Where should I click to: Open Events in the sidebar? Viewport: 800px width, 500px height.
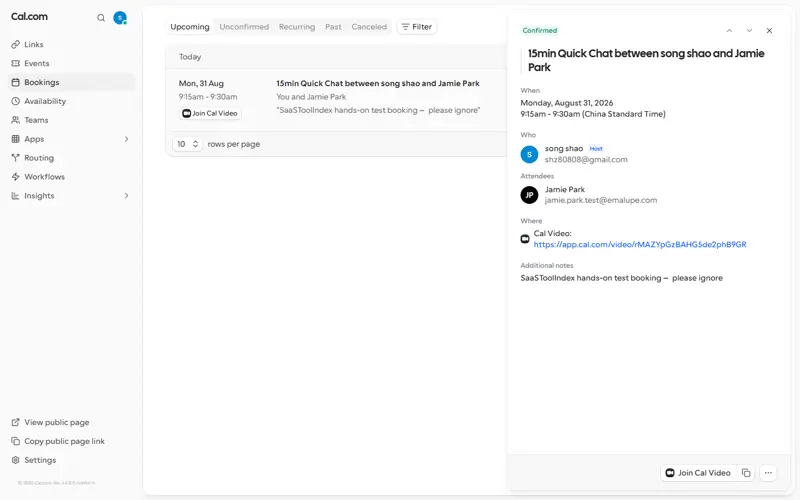[71, 63]
